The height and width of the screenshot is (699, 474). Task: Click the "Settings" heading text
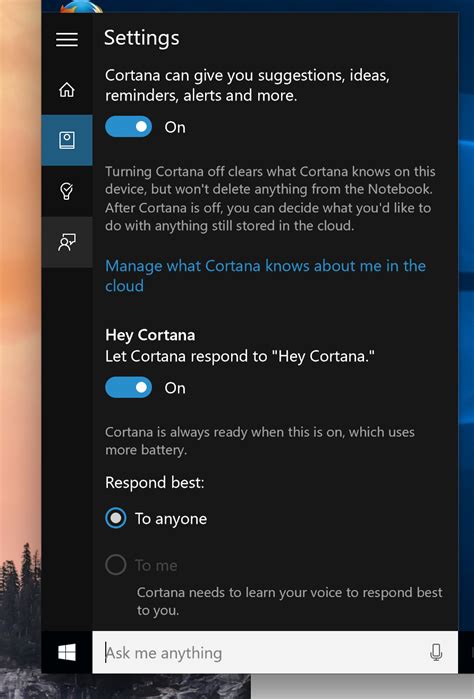tap(141, 38)
